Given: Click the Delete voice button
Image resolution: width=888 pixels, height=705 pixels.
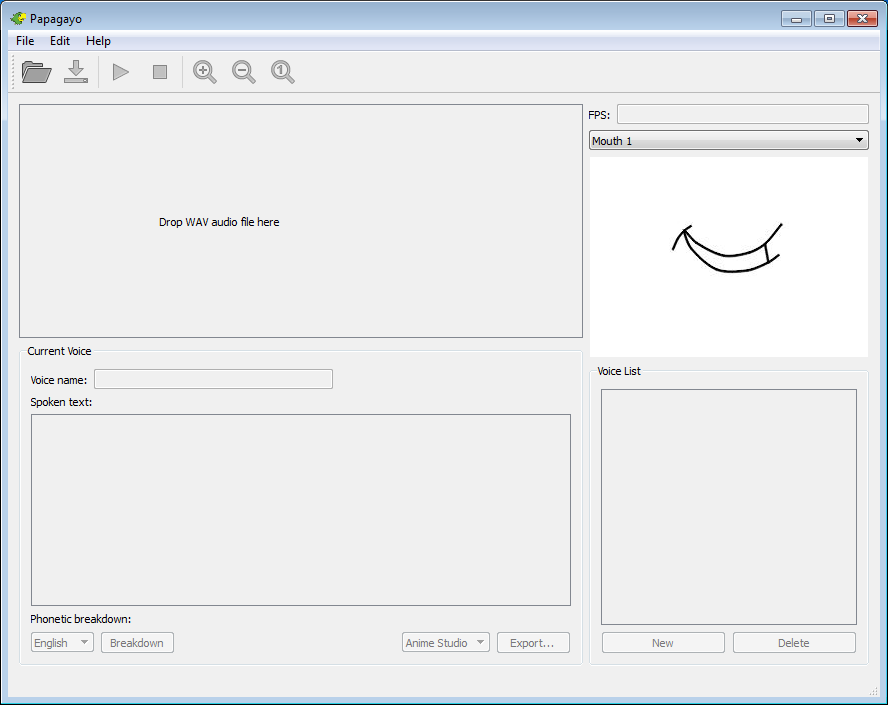Looking at the screenshot, I should [x=794, y=643].
